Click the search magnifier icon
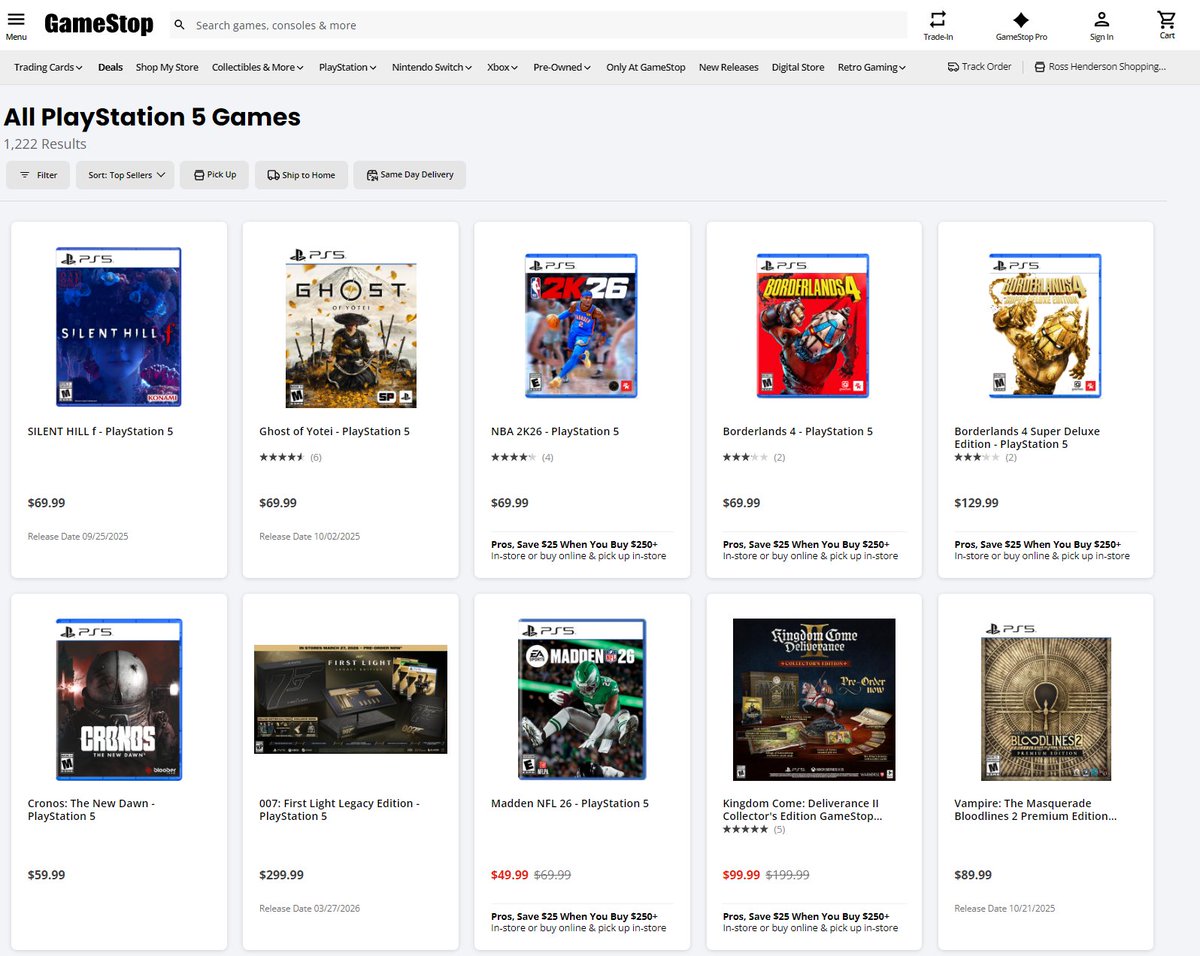This screenshot has width=1200, height=956. [179, 25]
